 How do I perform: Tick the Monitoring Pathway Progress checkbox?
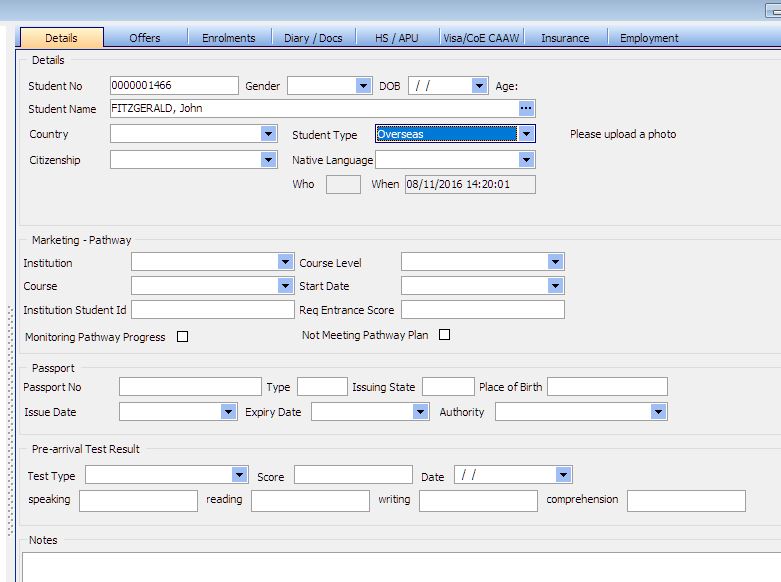point(182,337)
